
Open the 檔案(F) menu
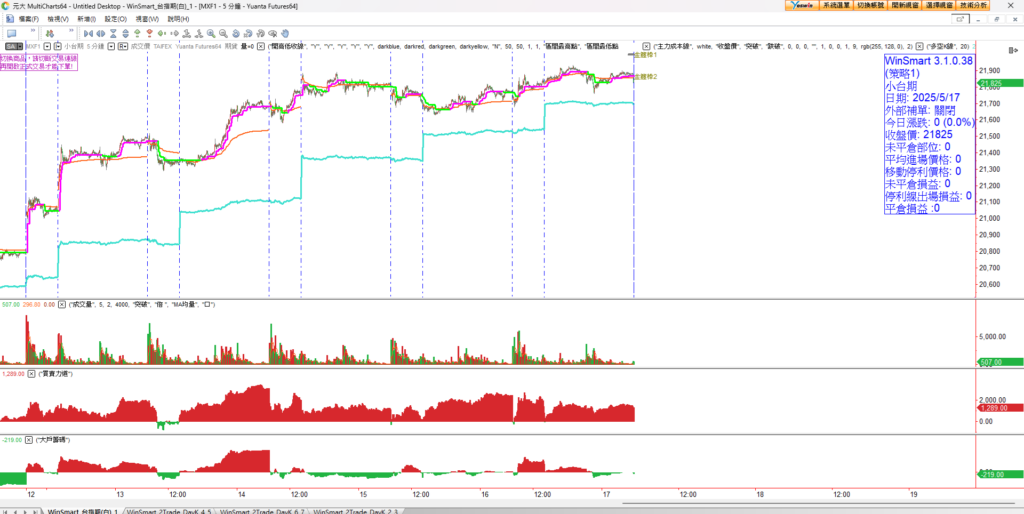click(29, 18)
